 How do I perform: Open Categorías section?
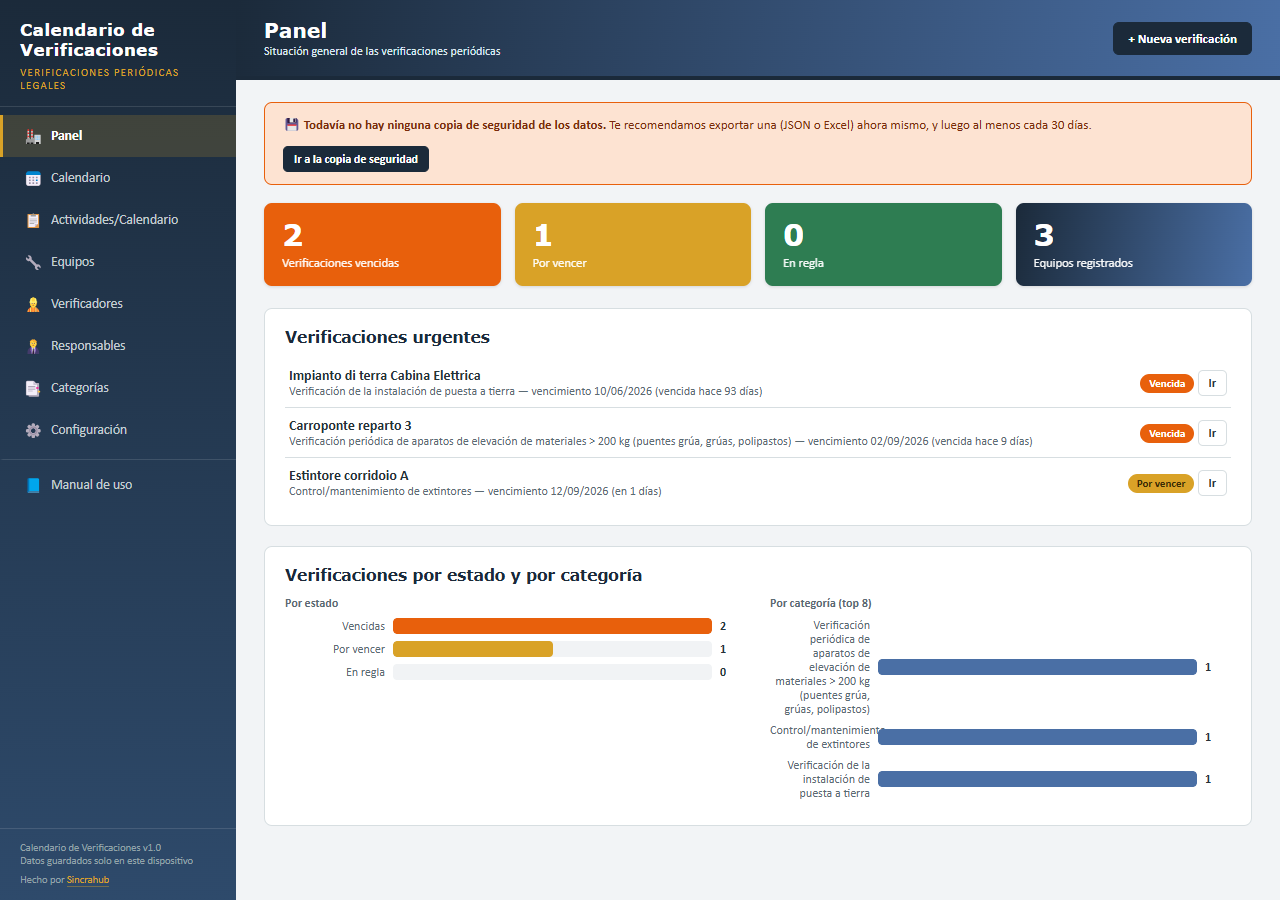[x=118, y=388]
